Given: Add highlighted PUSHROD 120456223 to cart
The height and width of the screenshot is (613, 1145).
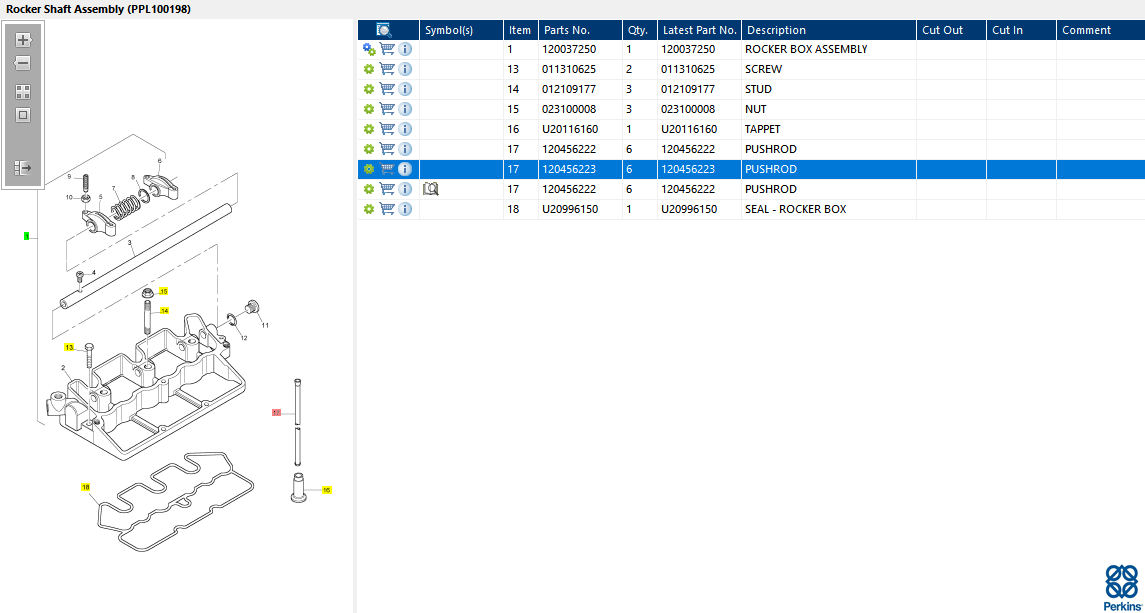Looking at the screenshot, I should pos(388,170).
